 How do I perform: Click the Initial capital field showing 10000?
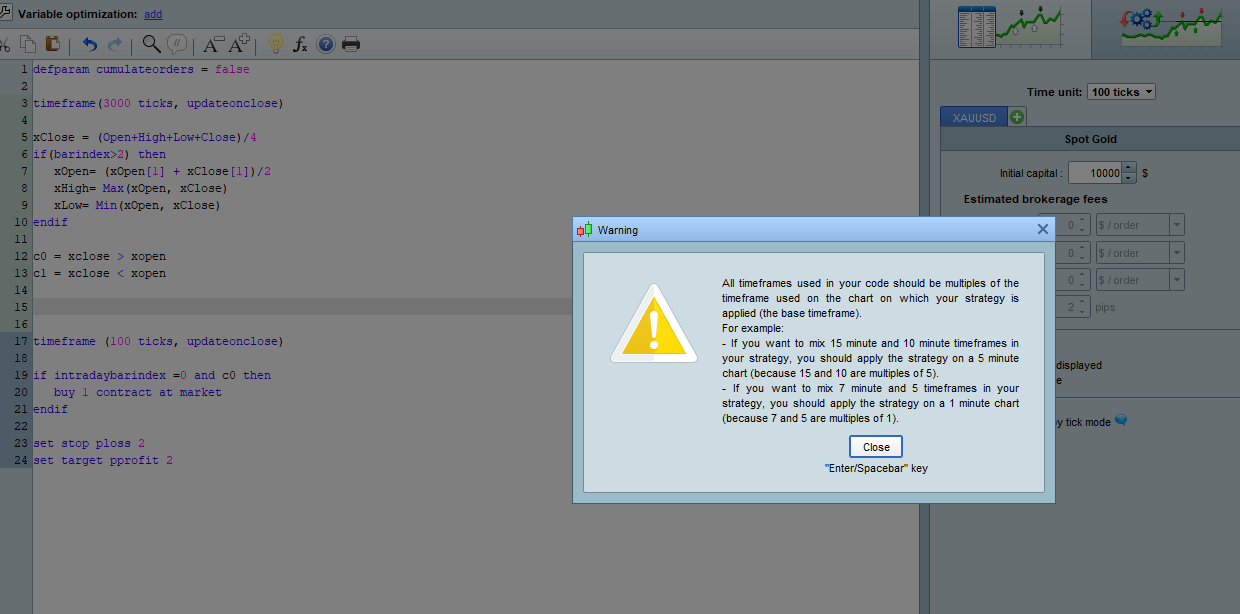click(1095, 173)
